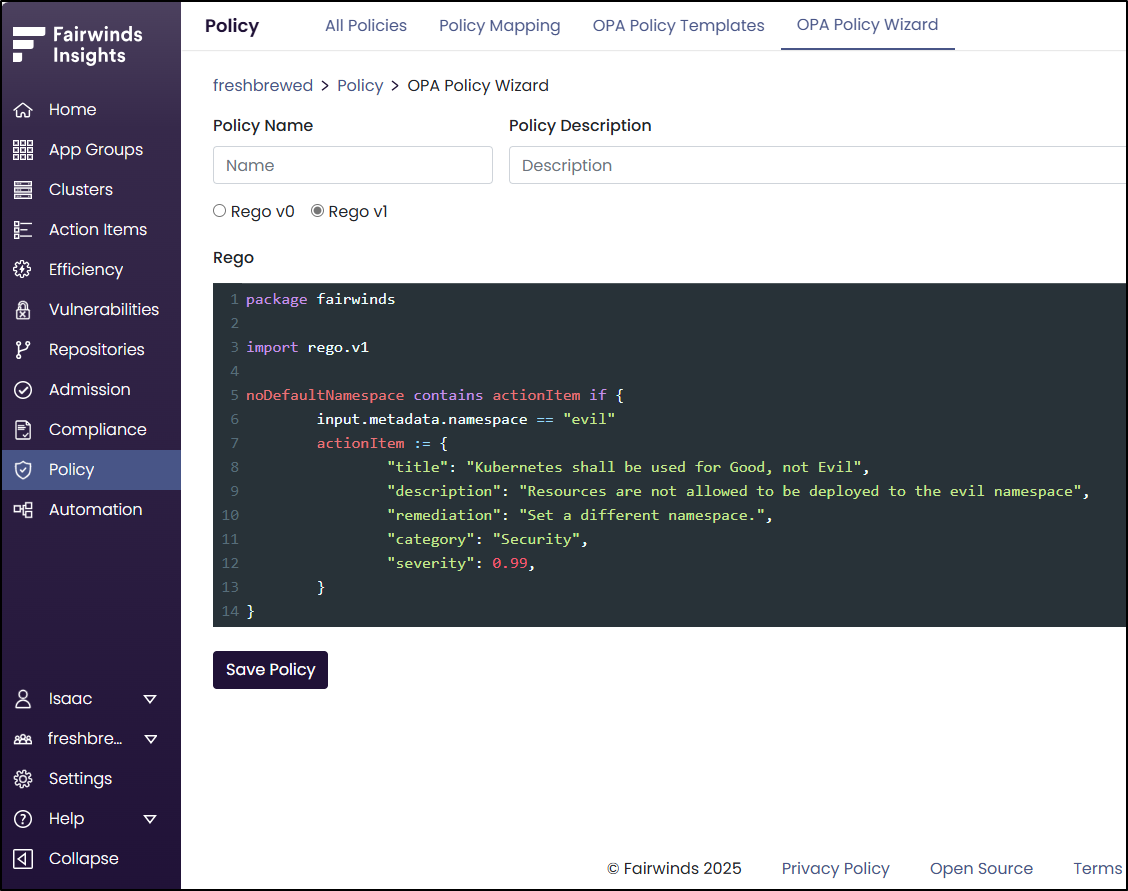1128x891 pixels.
Task: Click the Isaac user profile icon
Action: pos(23,699)
